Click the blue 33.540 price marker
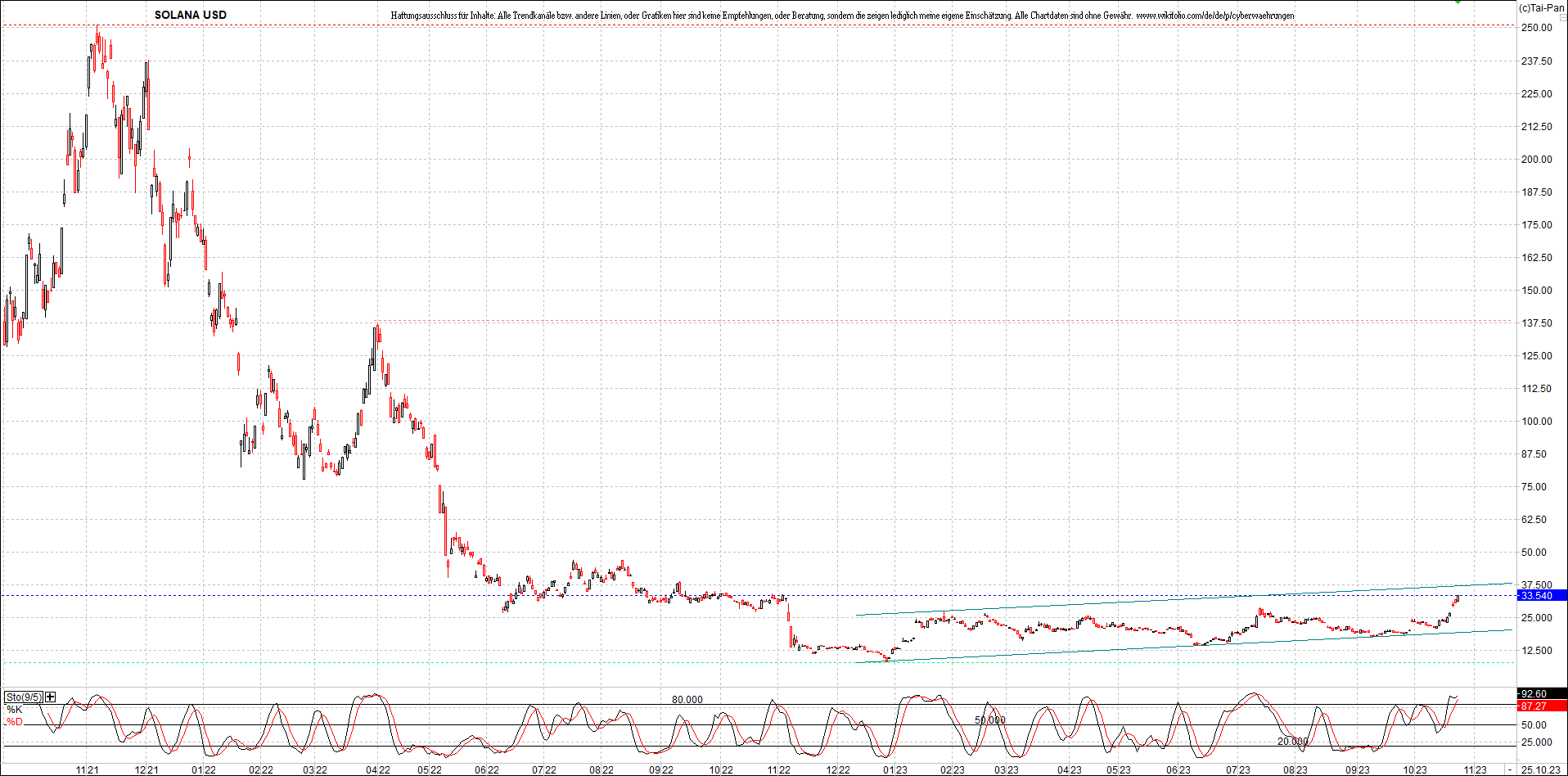 (x=1537, y=595)
